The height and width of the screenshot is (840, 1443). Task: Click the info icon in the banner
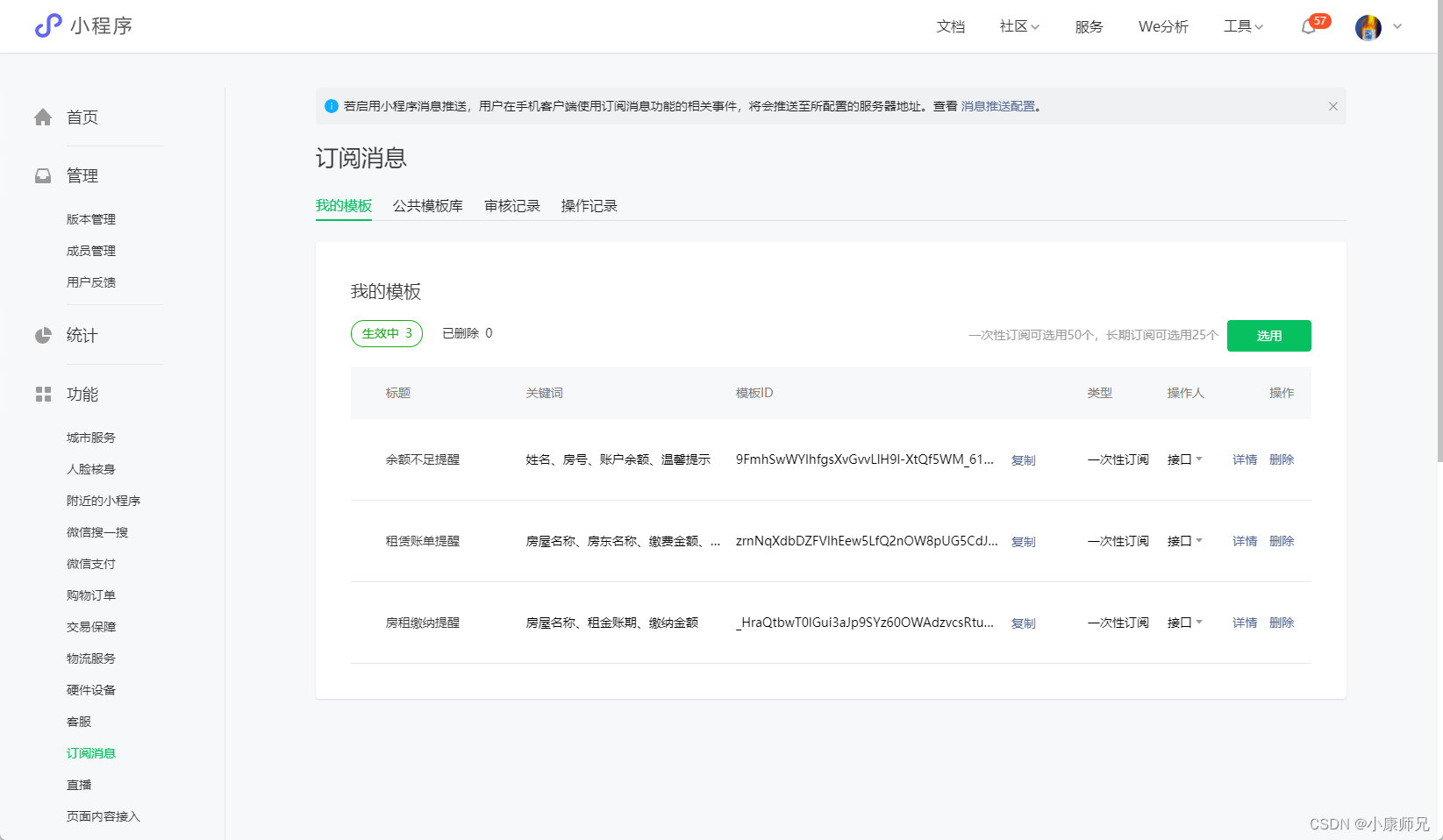point(331,105)
